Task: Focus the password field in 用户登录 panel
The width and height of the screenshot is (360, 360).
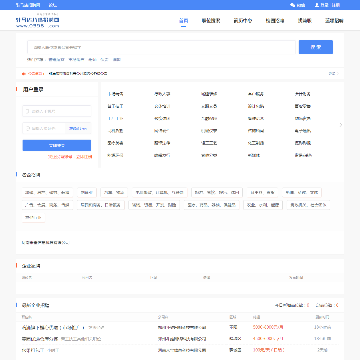Action: pyautogui.click(x=44, y=128)
